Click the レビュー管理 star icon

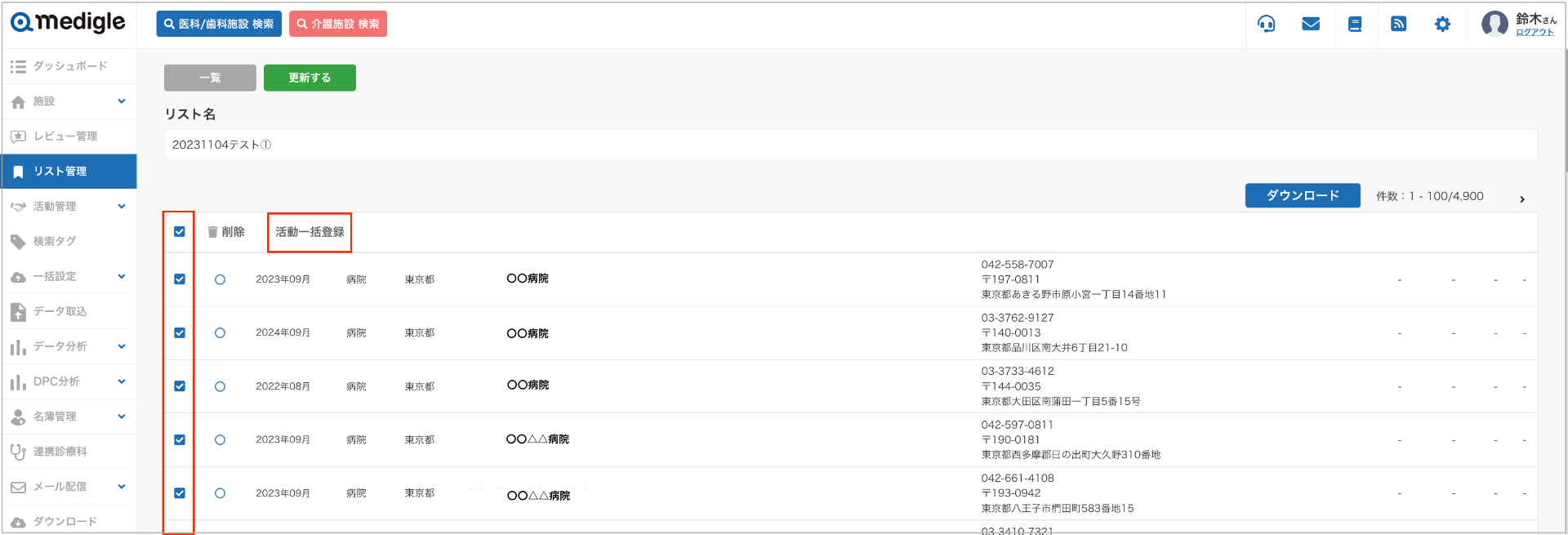click(18, 136)
